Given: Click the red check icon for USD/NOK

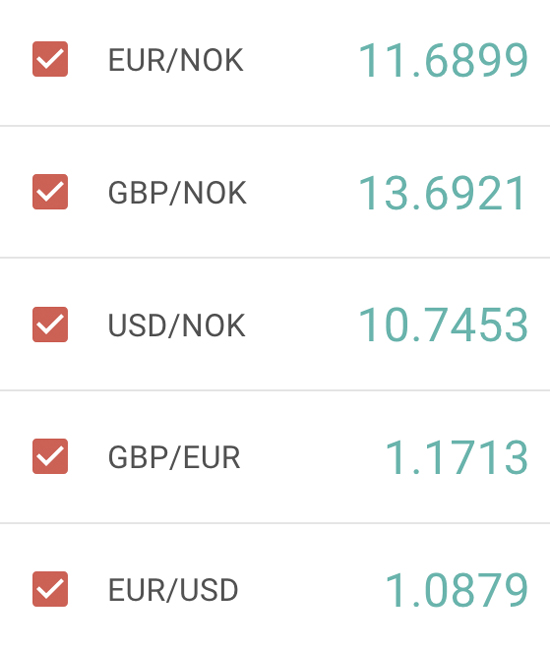Looking at the screenshot, I should point(50,324).
